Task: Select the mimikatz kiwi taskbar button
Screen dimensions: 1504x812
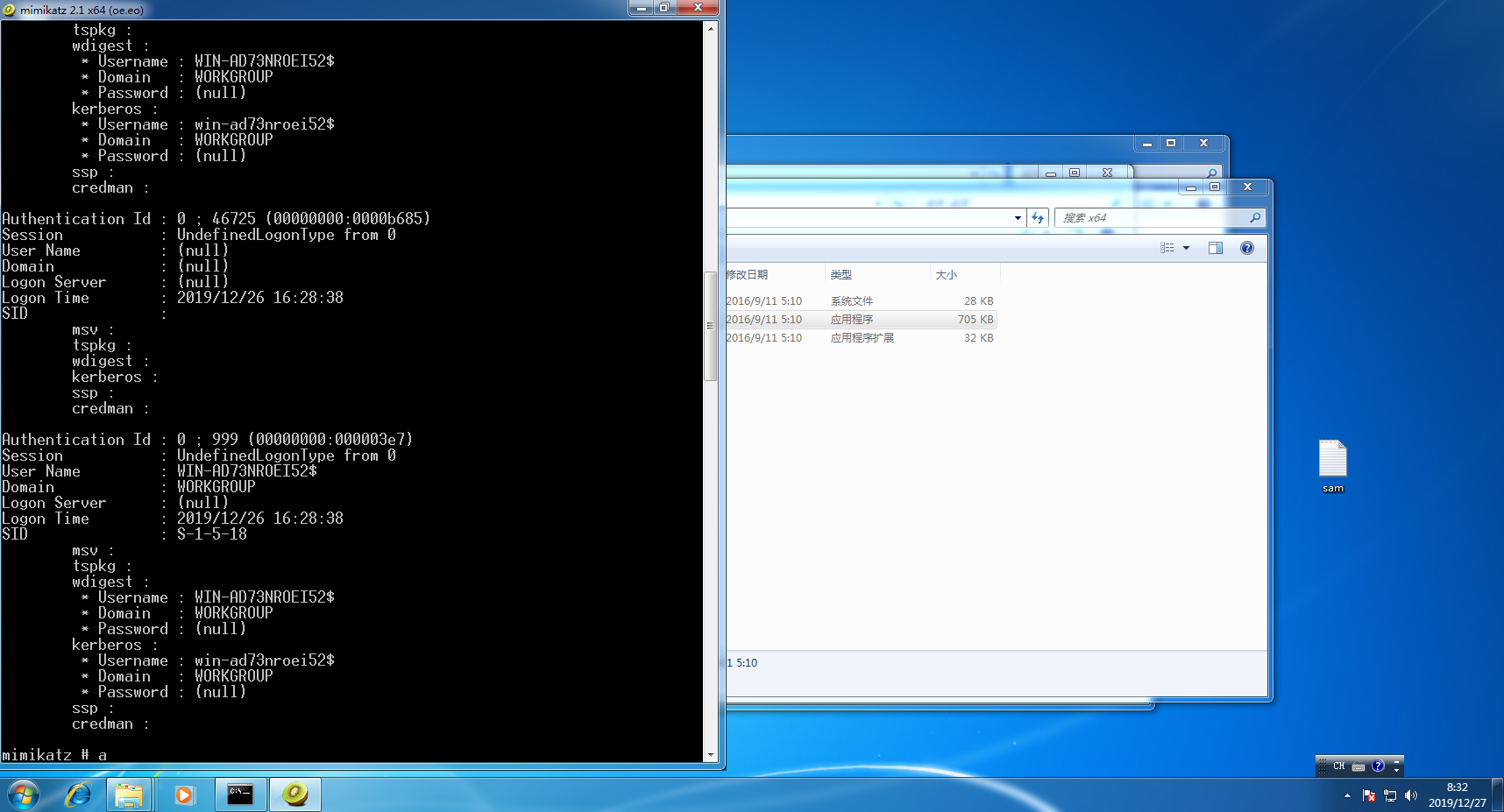Action: (295, 795)
